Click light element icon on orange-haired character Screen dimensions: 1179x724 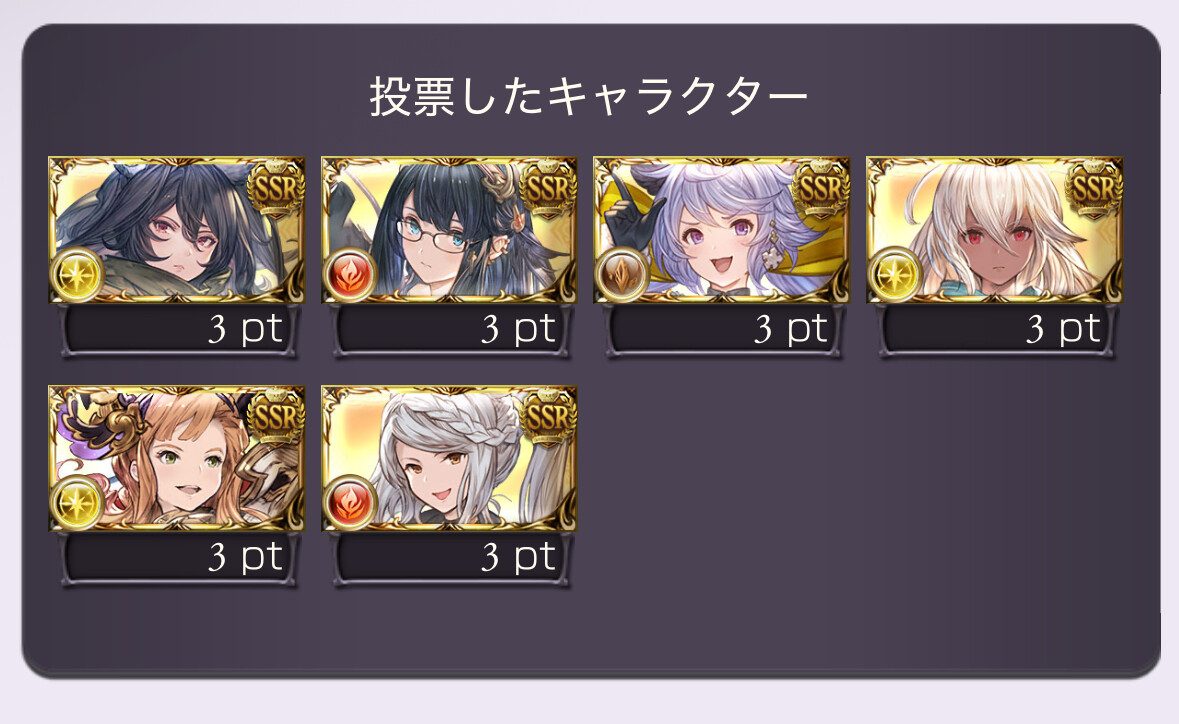point(77,503)
